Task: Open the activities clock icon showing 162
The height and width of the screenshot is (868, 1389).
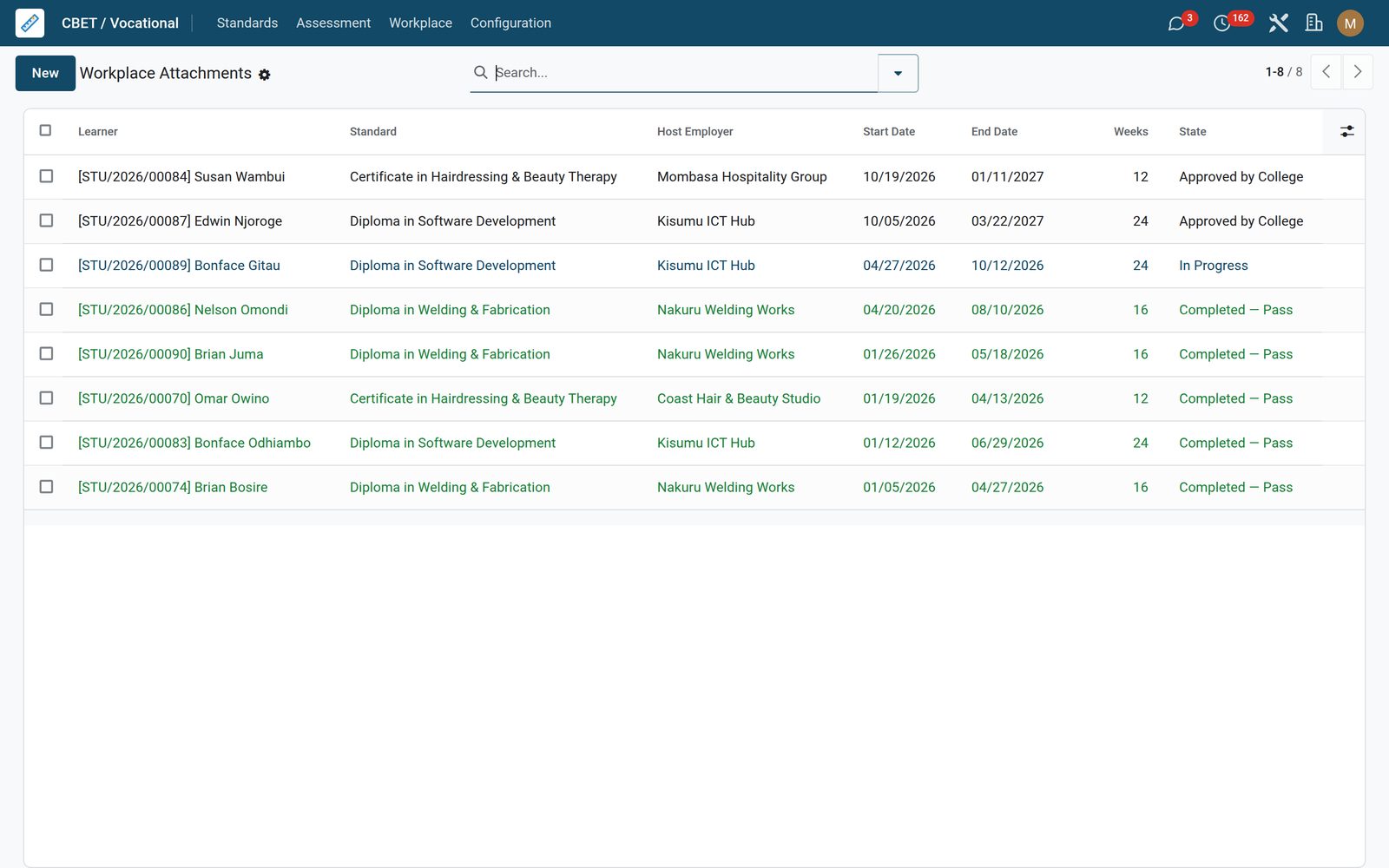Action: [1222, 23]
